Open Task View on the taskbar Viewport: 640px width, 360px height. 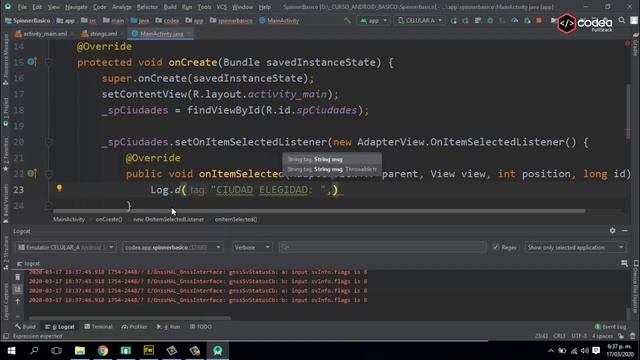click(x=57, y=351)
